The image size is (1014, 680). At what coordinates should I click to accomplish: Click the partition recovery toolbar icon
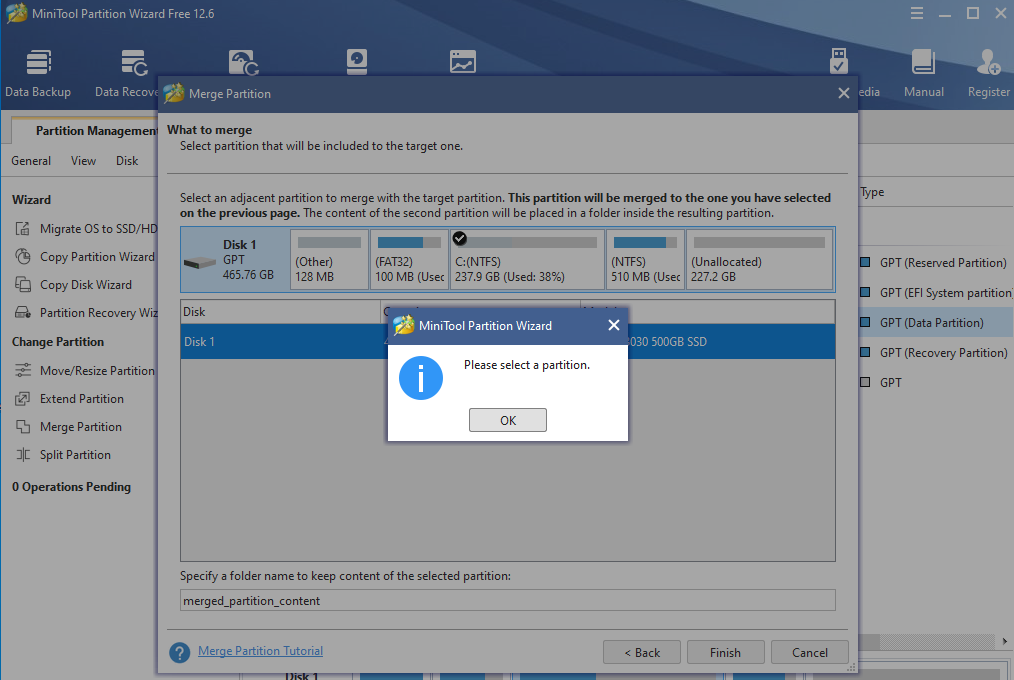coord(243,62)
